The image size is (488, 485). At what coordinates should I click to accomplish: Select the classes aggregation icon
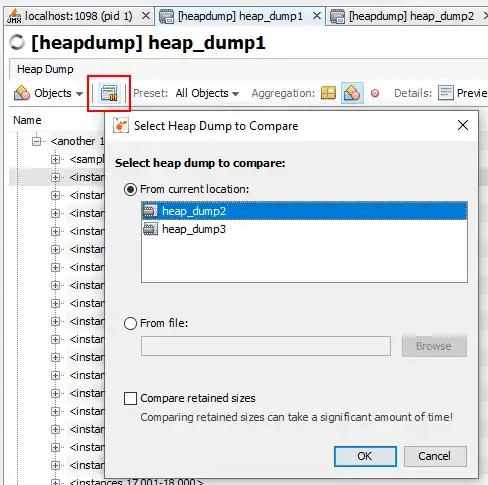[x=352, y=93]
